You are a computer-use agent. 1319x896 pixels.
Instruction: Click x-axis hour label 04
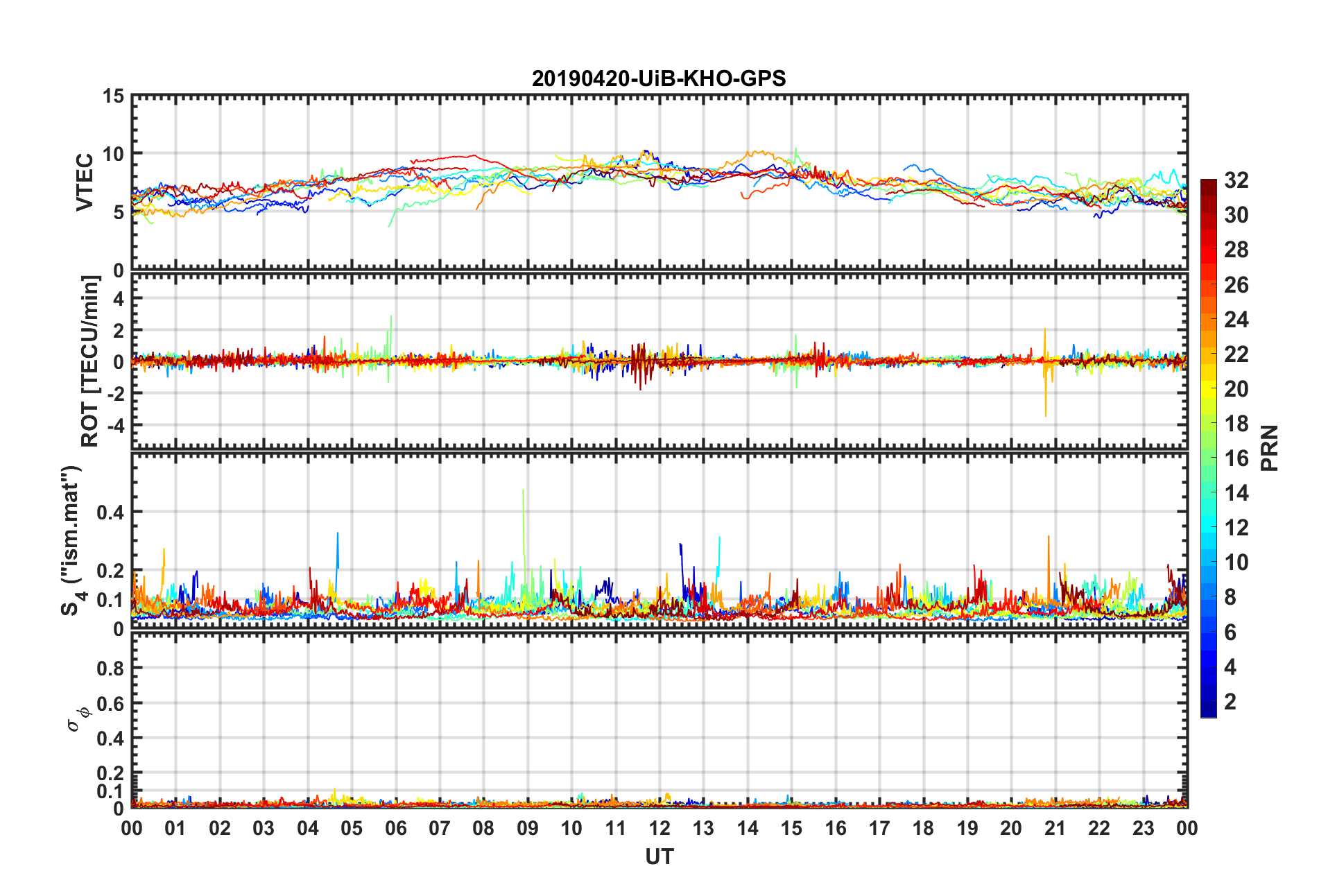pyautogui.click(x=308, y=828)
